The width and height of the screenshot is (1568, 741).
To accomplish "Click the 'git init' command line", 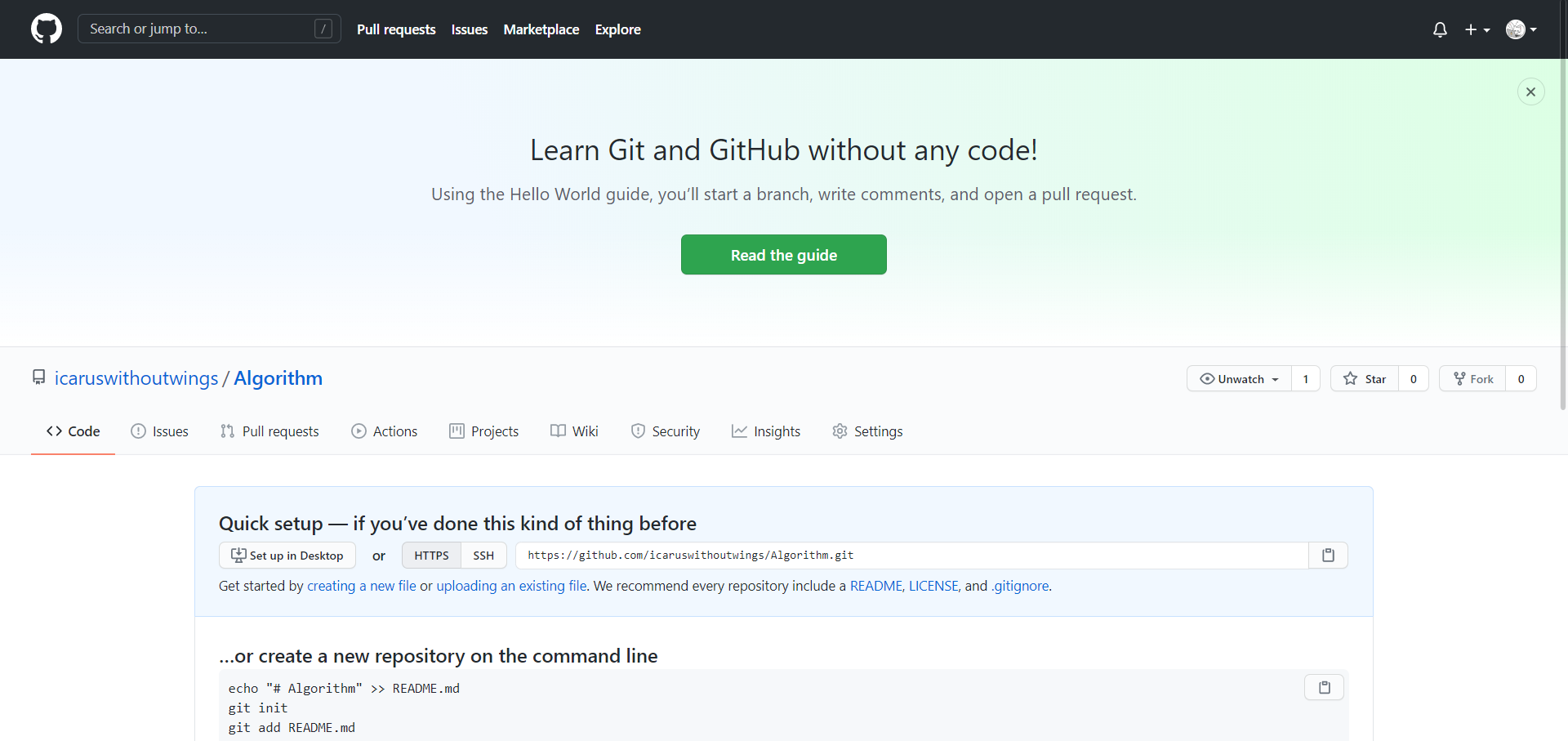I will [258, 708].
